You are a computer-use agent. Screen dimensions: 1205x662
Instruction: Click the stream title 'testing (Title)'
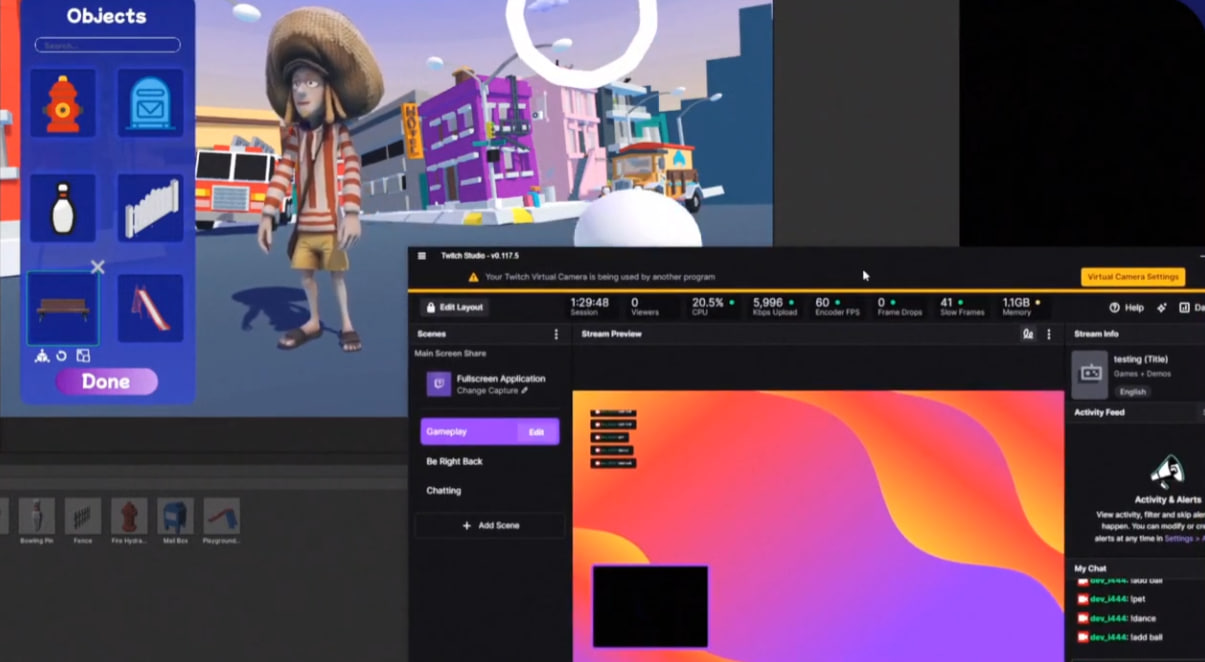[1141, 359]
